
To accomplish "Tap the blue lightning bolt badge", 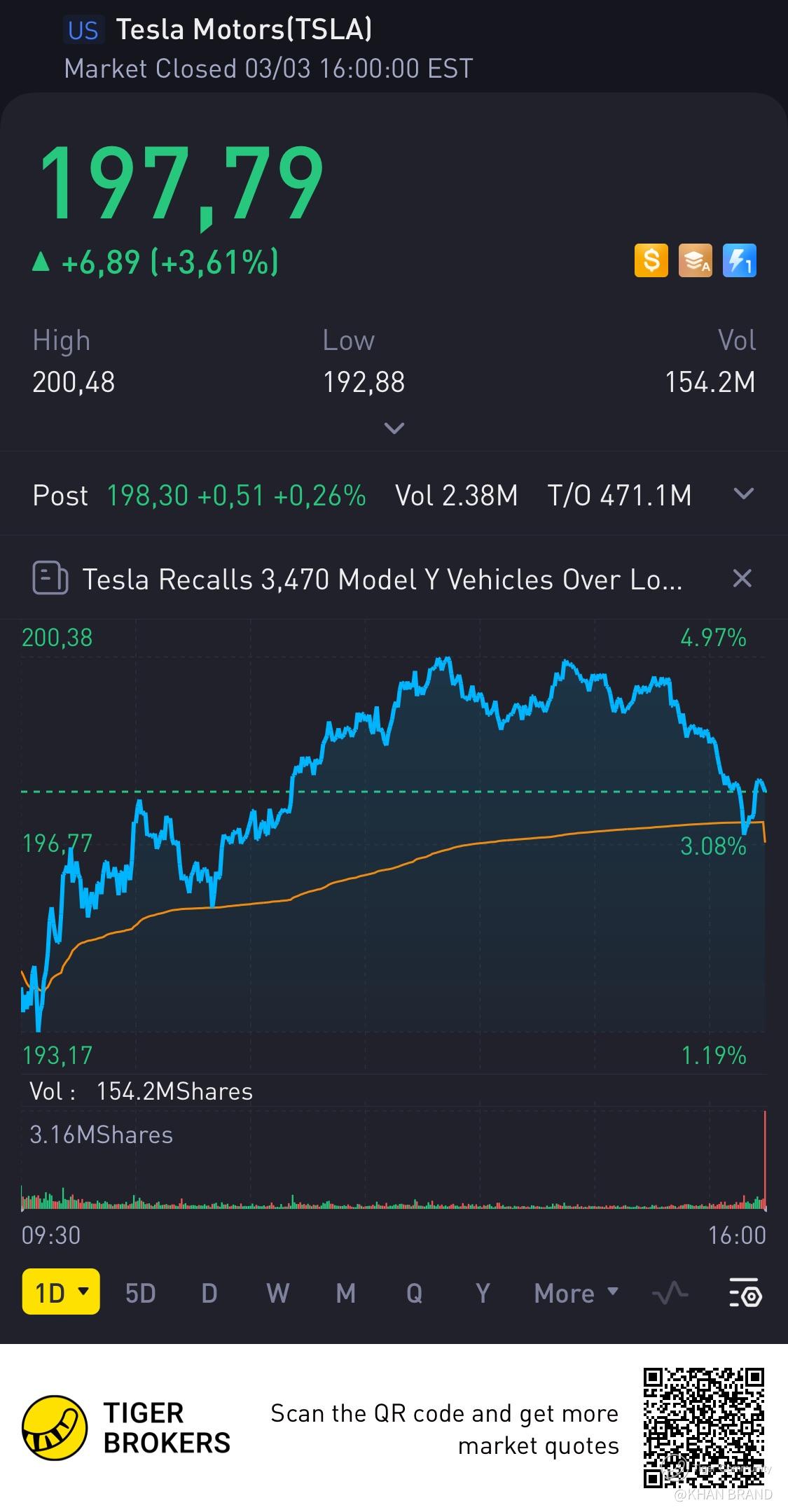I will pos(739,260).
